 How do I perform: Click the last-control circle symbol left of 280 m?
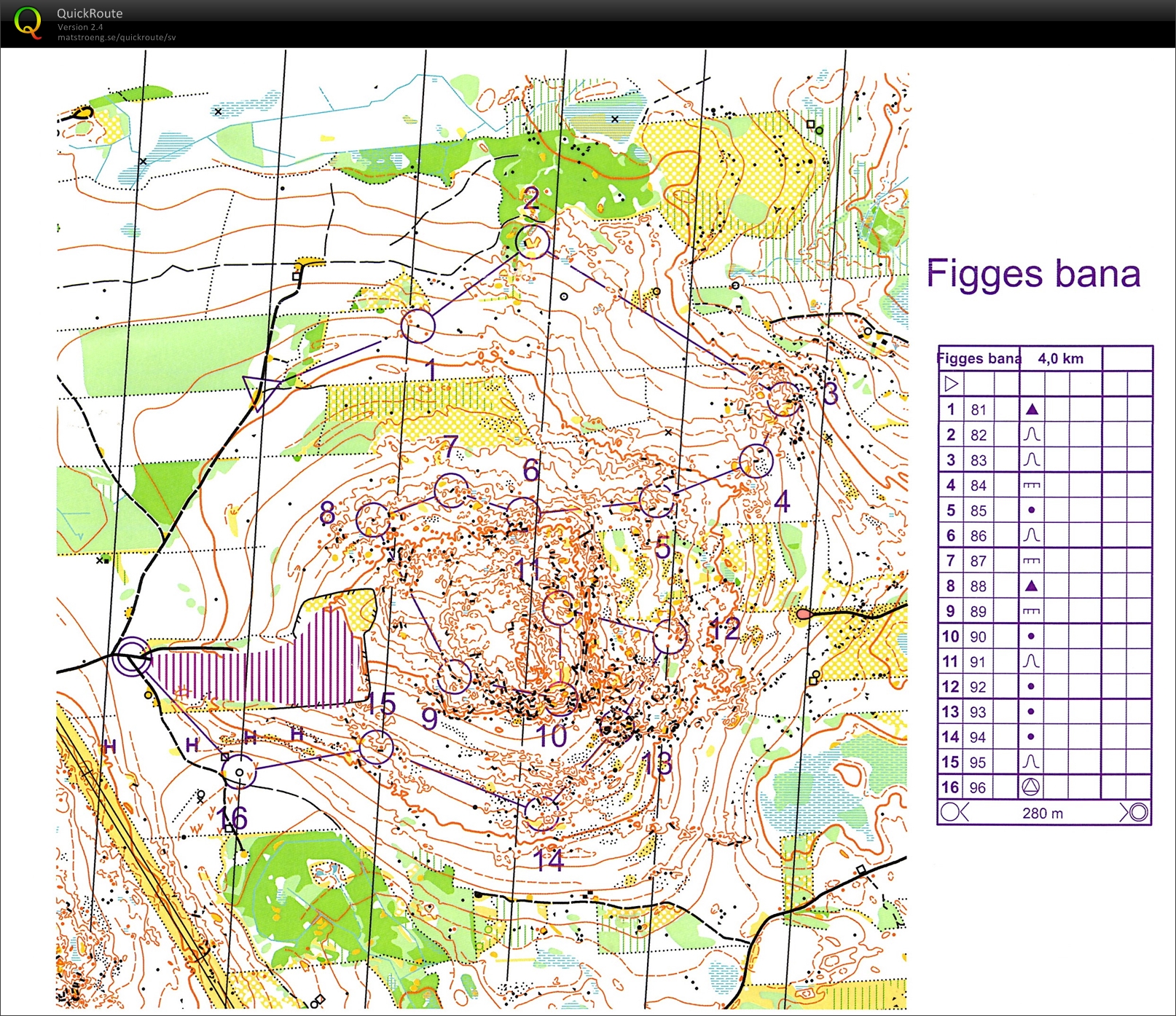point(949,812)
